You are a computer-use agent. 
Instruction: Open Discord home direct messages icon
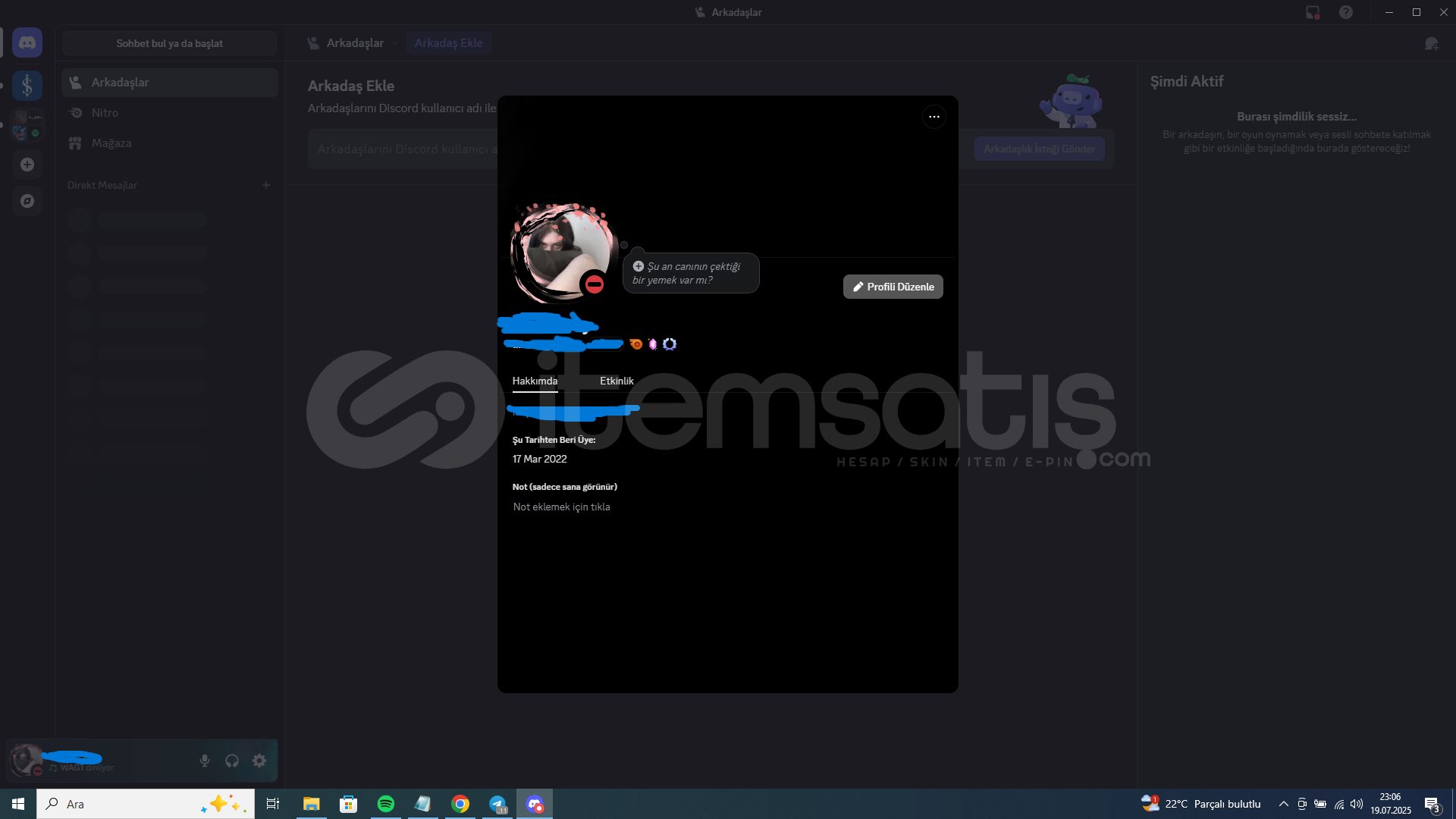click(27, 43)
